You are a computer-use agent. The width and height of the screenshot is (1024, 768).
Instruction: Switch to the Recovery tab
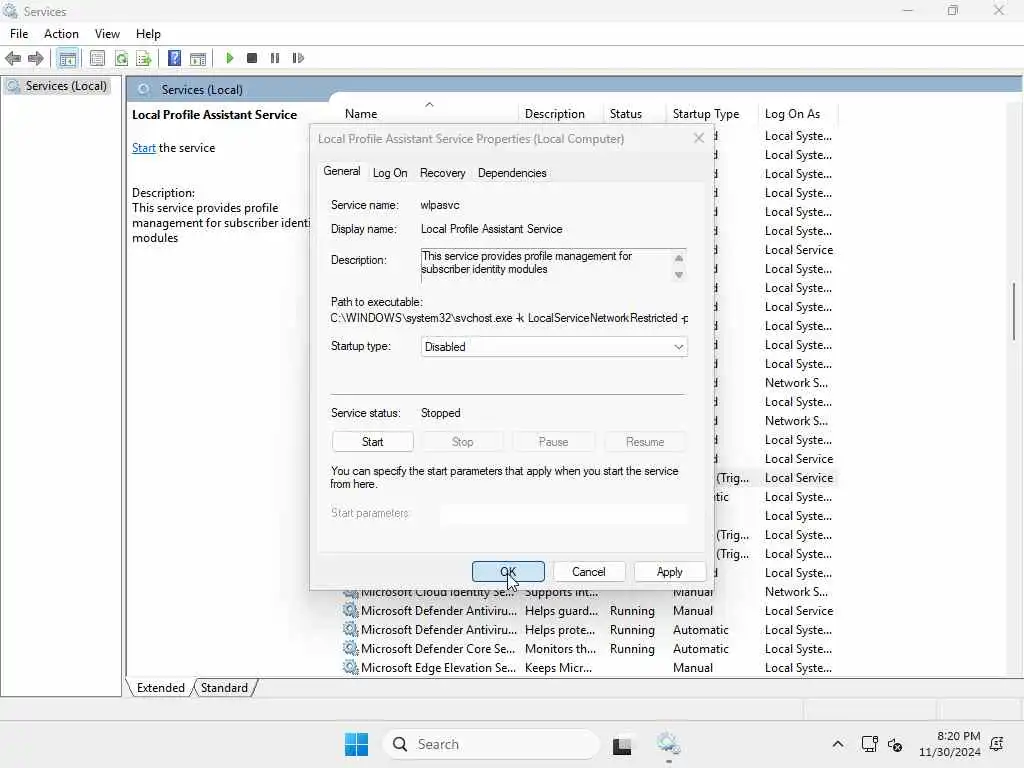coord(443,173)
